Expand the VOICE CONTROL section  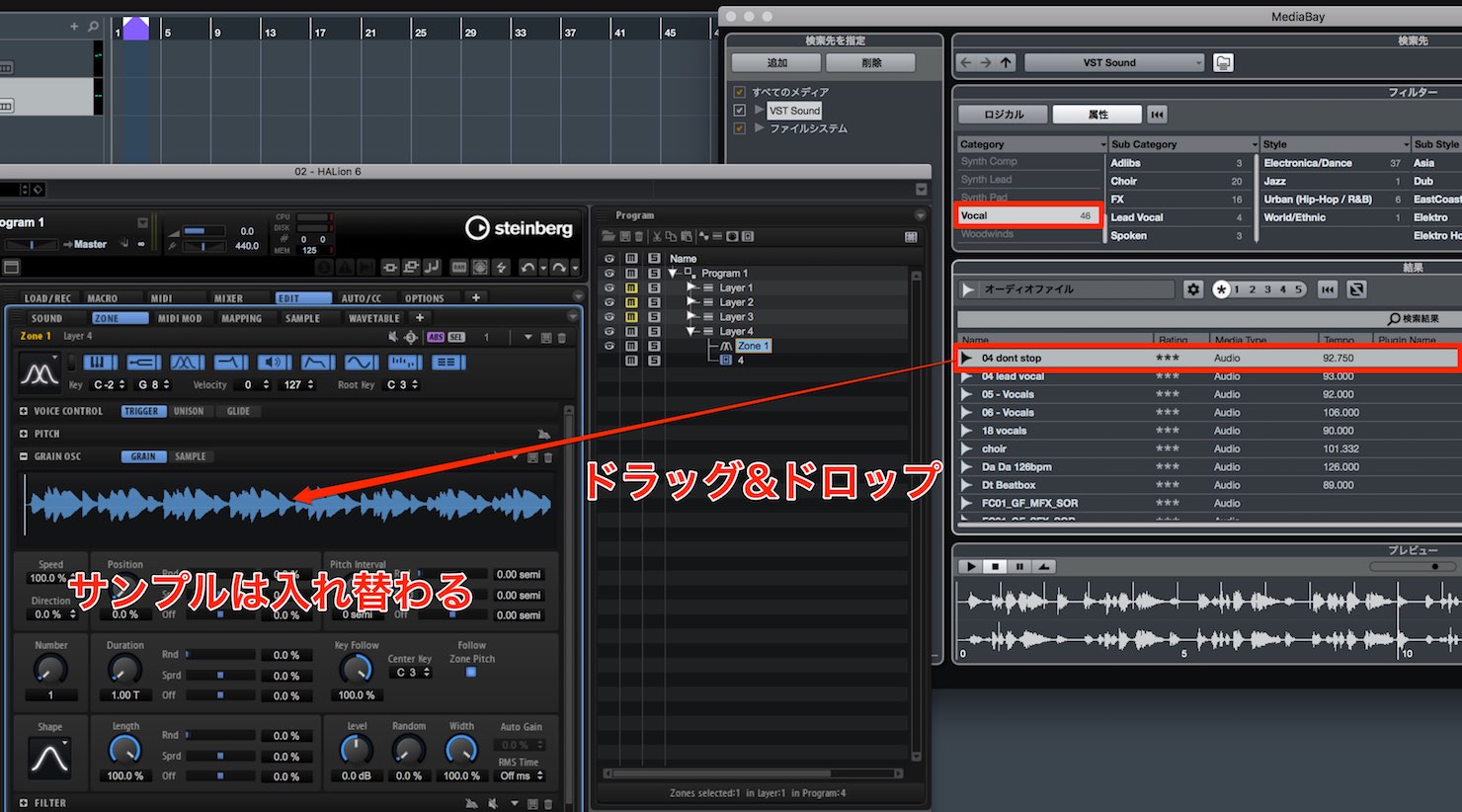(x=24, y=411)
